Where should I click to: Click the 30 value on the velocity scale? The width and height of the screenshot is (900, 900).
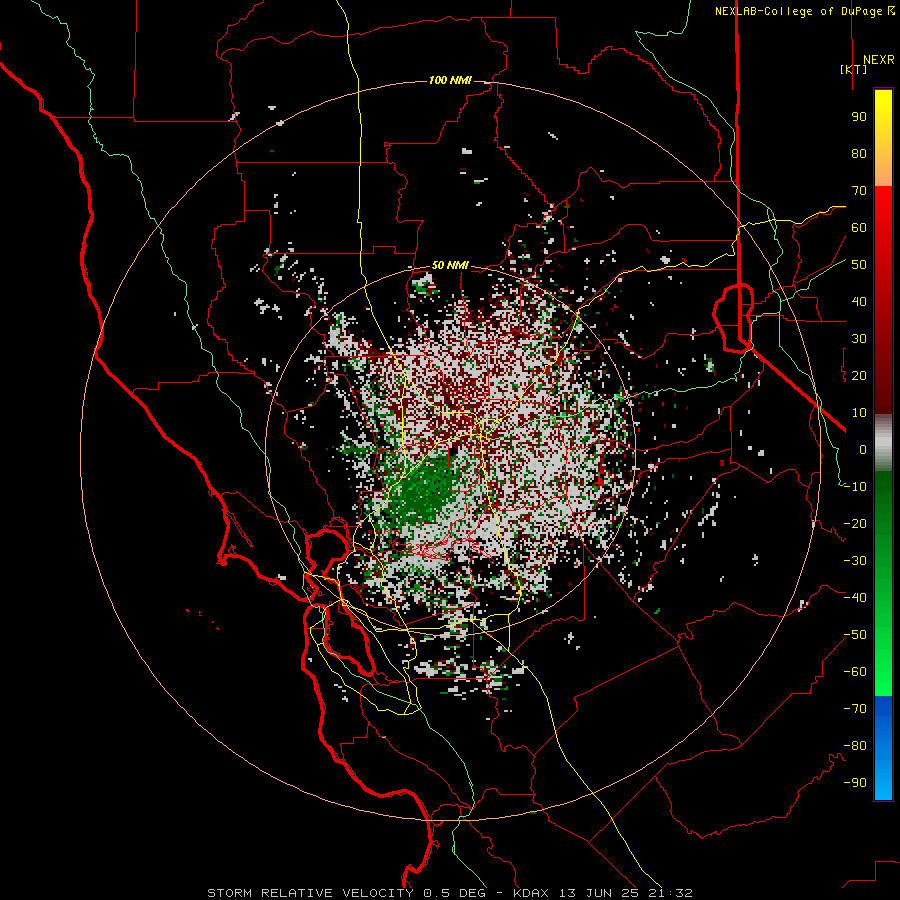pos(859,339)
